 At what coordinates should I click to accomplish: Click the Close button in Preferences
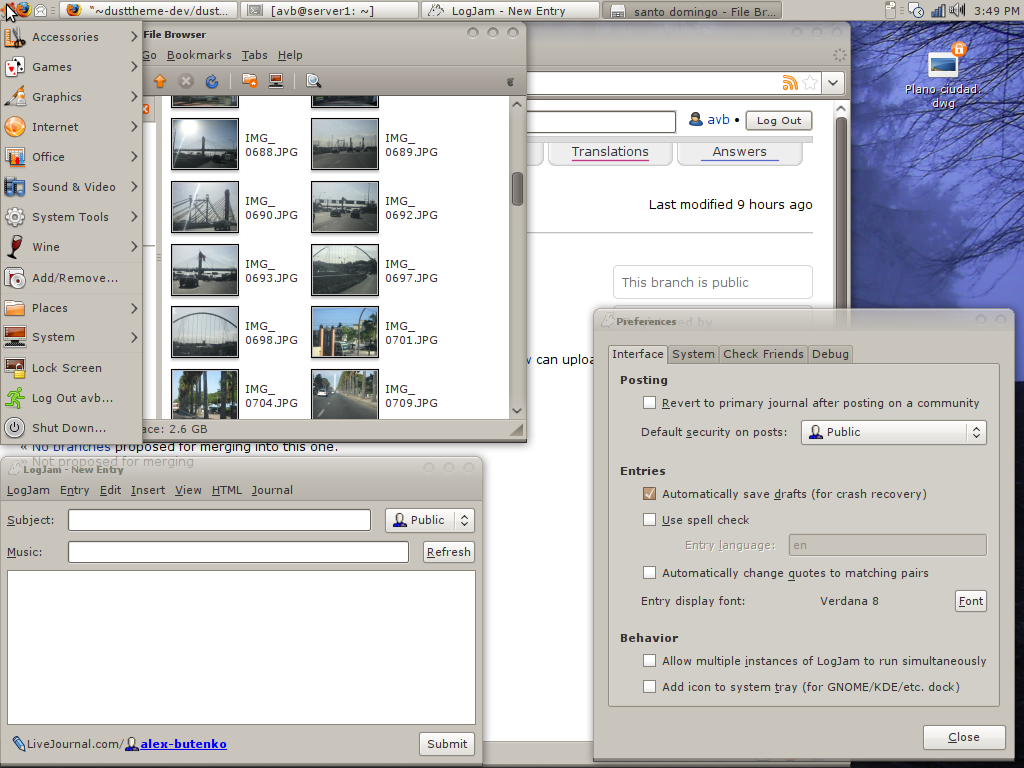(963, 737)
